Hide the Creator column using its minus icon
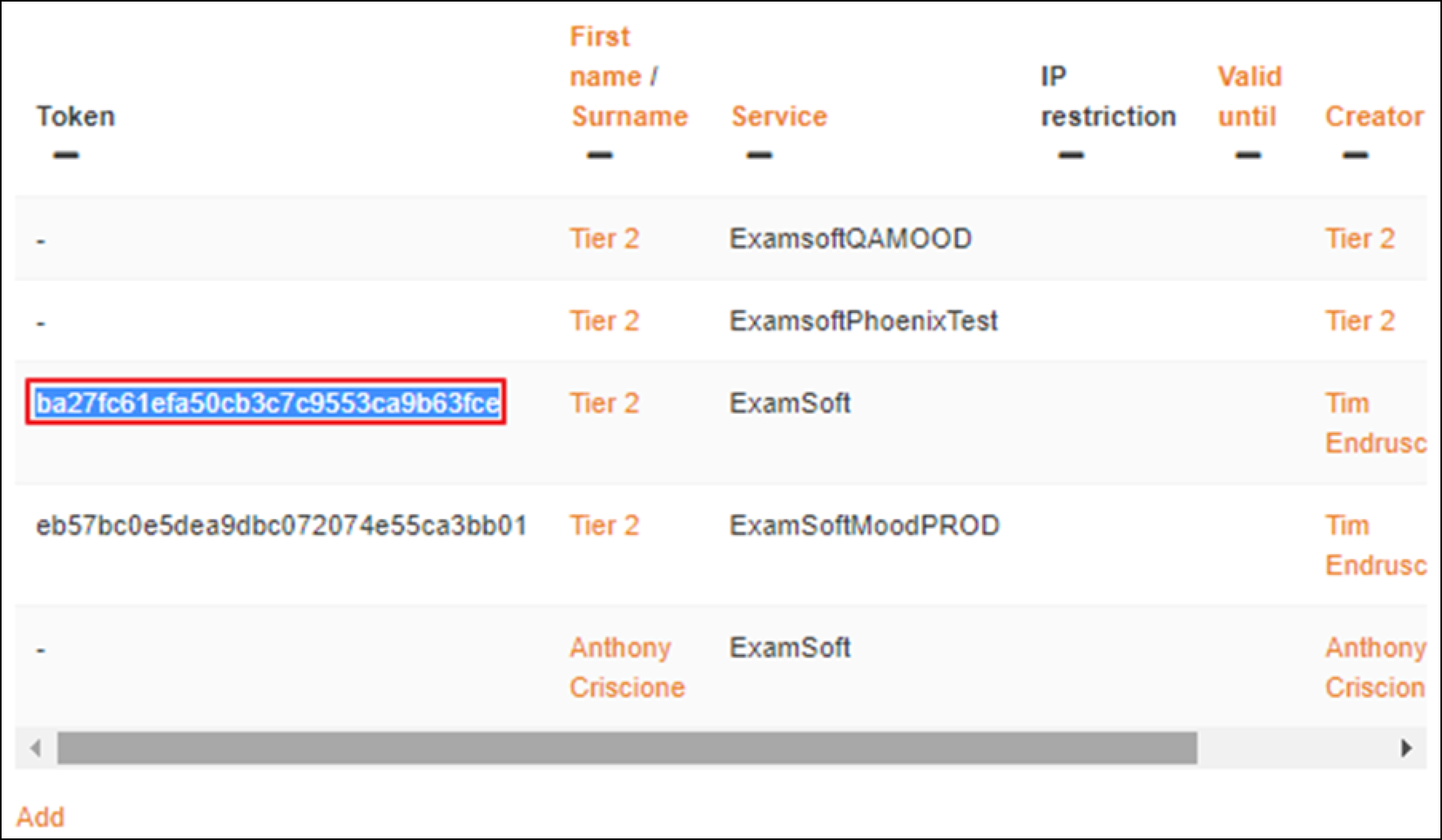1442x840 pixels. (x=1356, y=155)
